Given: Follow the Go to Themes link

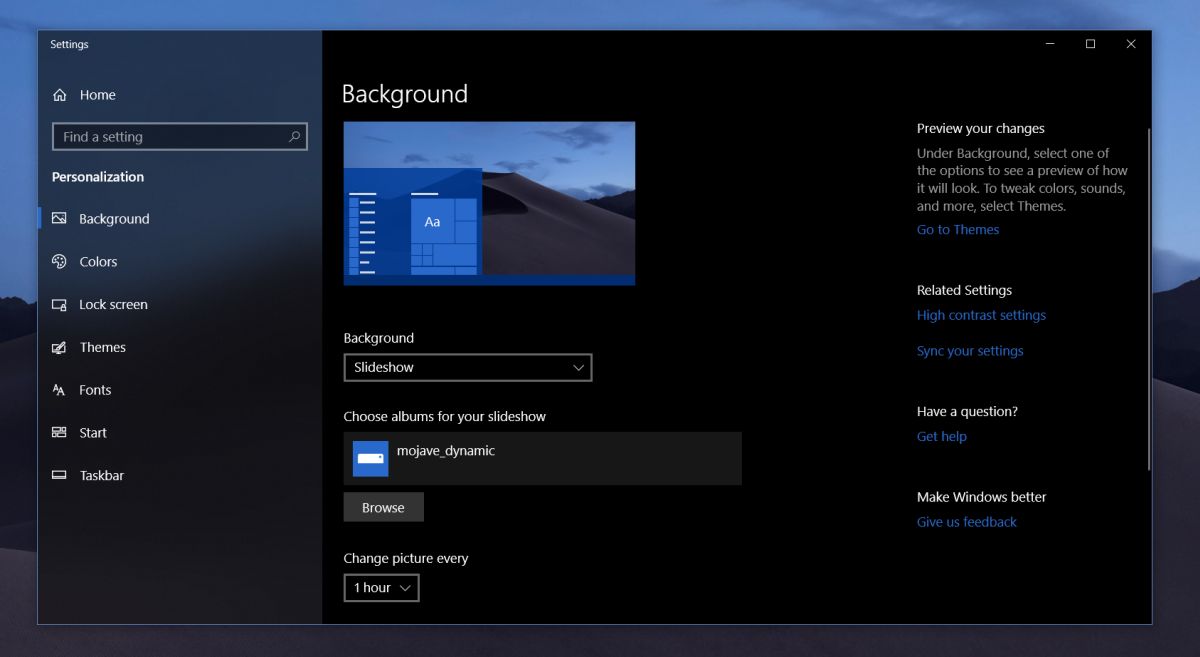Looking at the screenshot, I should (957, 229).
